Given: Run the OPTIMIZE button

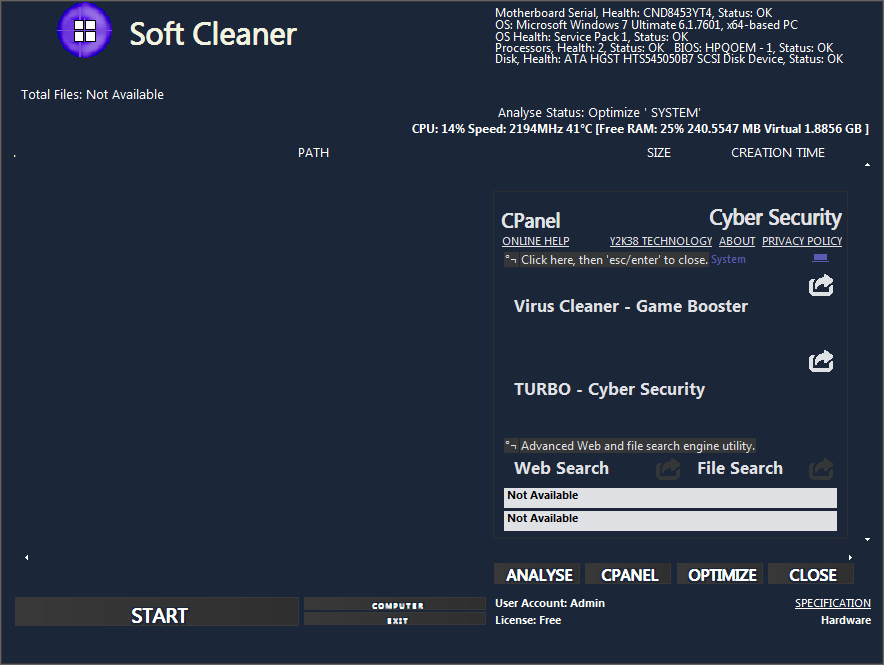Looking at the screenshot, I should click(721, 574).
